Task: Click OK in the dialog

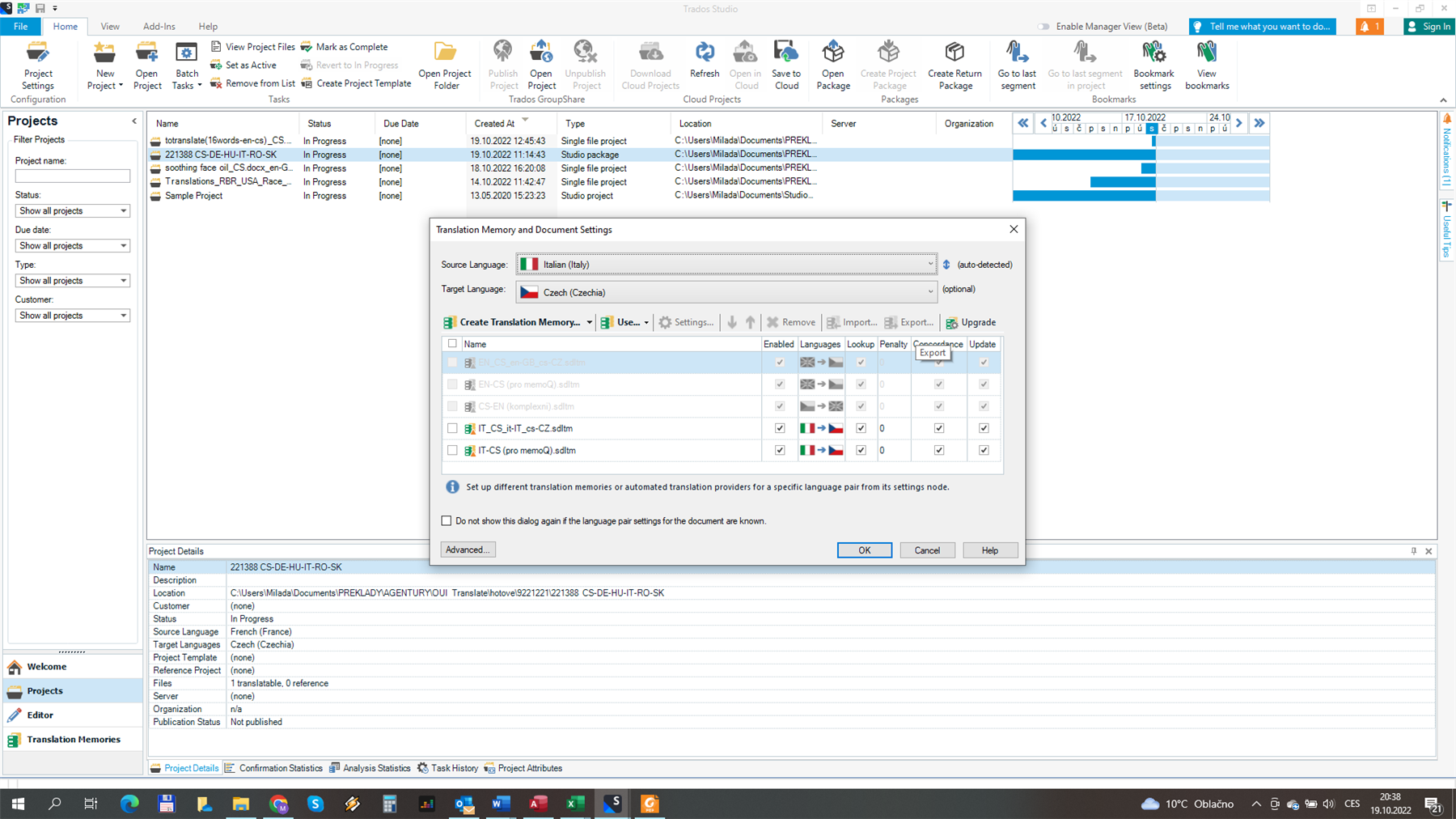Action: (x=865, y=550)
